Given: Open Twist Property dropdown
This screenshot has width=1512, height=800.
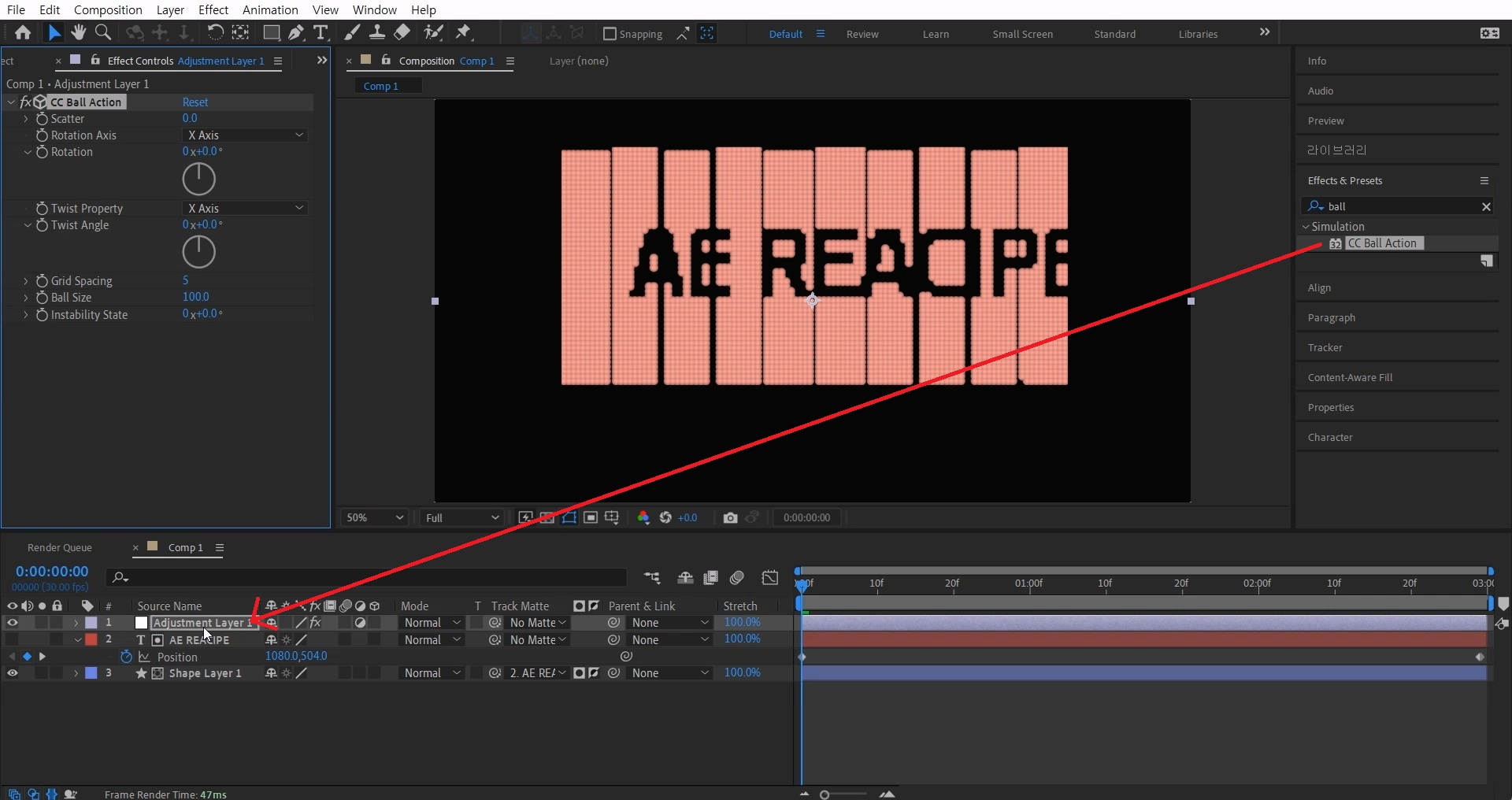Looking at the screenshot, I should tap(245, 209).
